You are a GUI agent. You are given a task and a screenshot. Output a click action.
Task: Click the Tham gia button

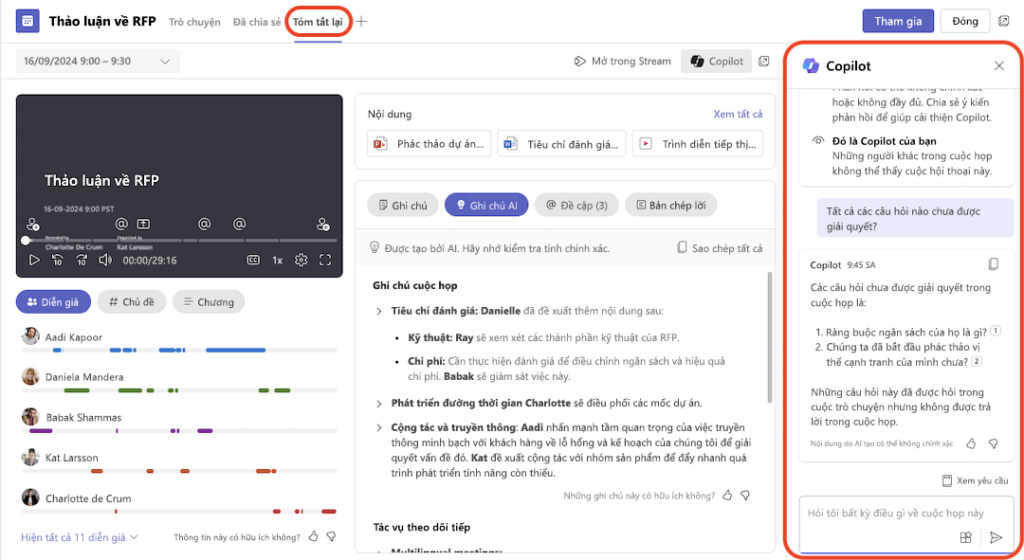[897, 21]
